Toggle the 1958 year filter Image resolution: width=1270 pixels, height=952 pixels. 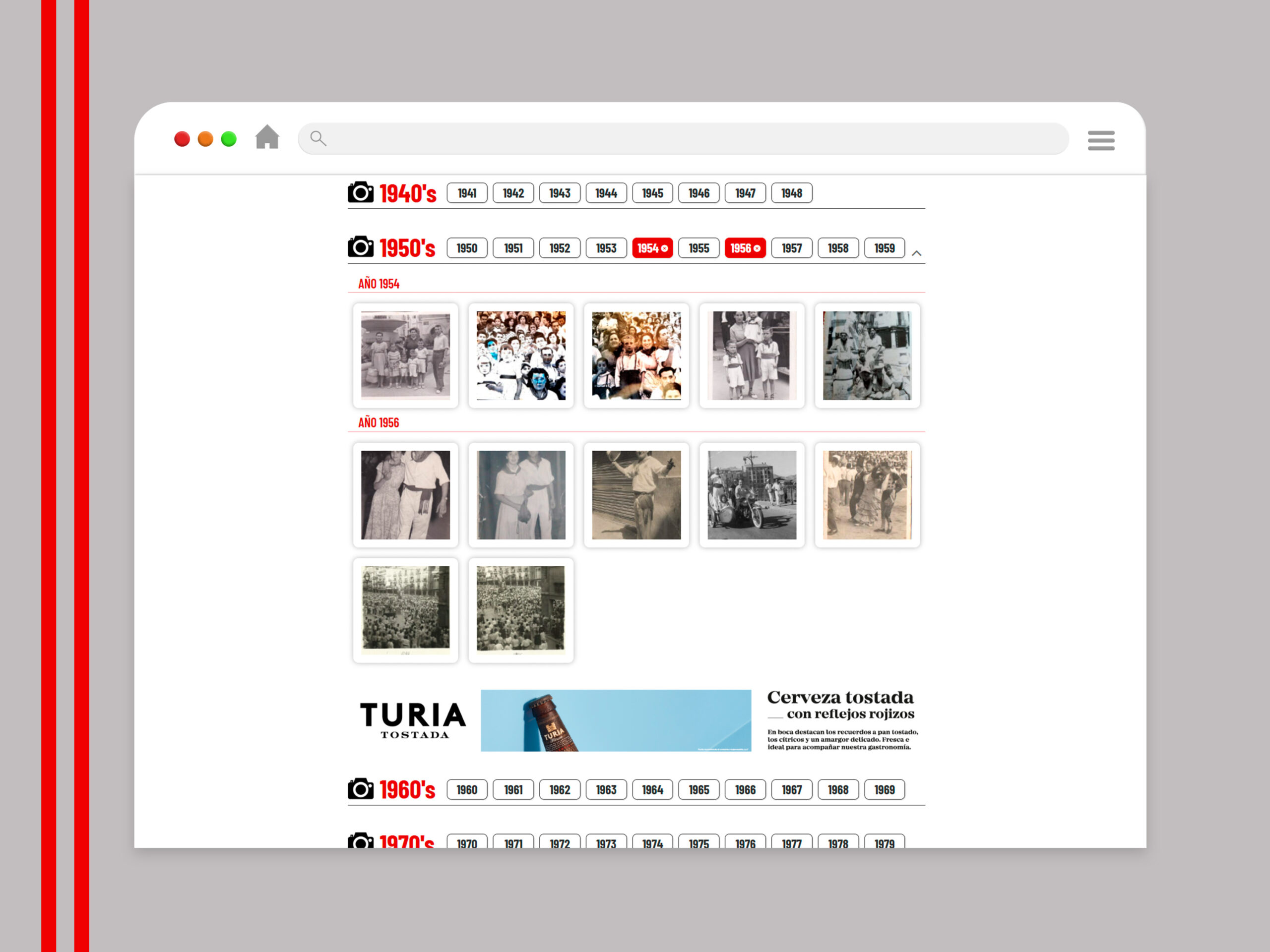point(838,248)
